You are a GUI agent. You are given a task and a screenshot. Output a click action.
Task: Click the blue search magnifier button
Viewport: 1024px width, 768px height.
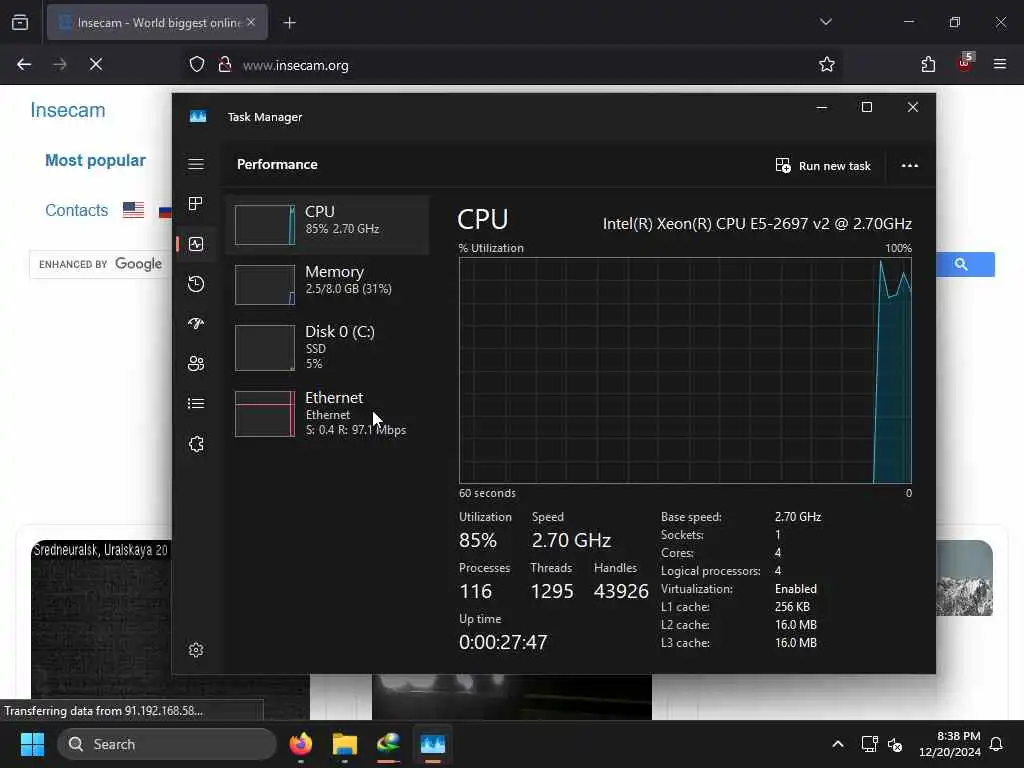(x=964, y=264)
